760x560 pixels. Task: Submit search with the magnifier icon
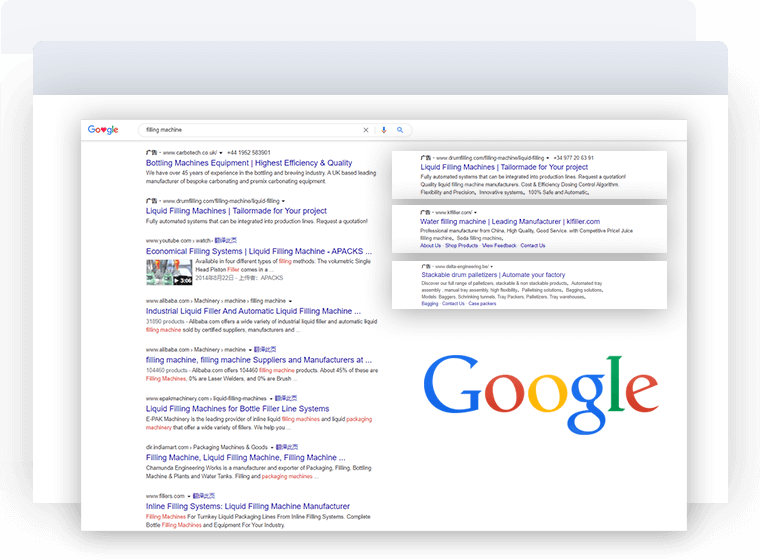tap(400, 130)
